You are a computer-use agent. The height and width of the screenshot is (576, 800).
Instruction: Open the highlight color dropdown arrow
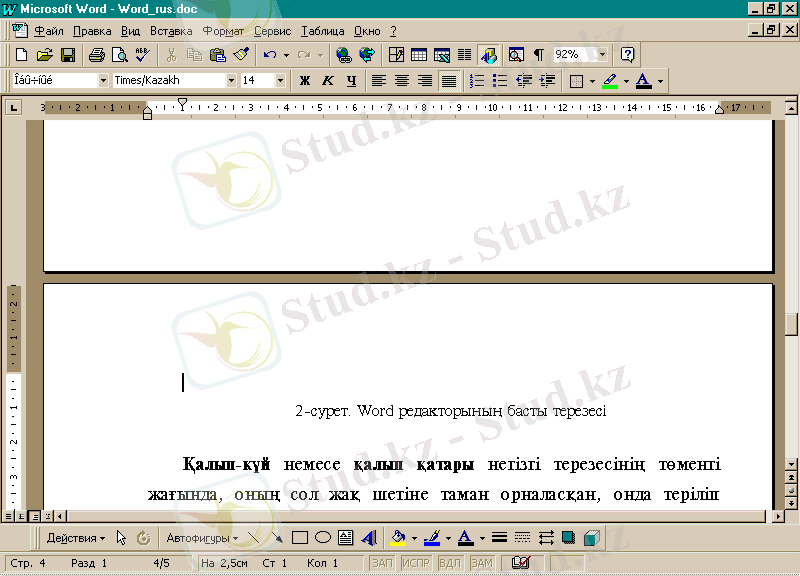point(626,81)
